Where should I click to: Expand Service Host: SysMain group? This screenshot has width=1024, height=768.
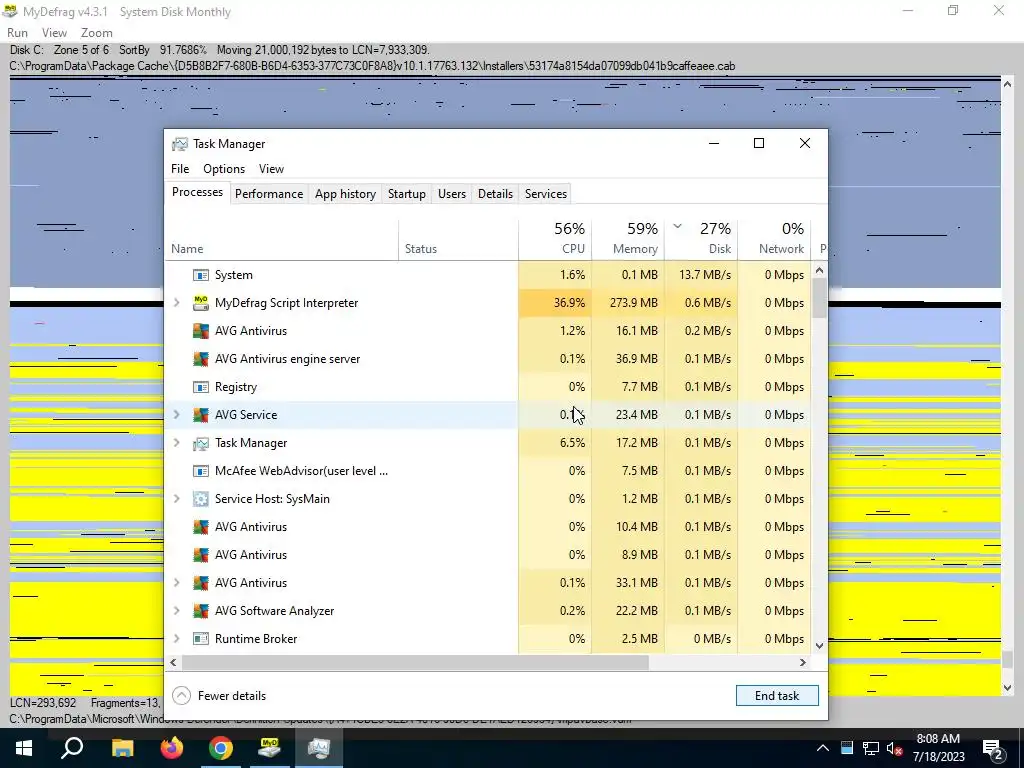pyautogui.click(x=176, y=499)
